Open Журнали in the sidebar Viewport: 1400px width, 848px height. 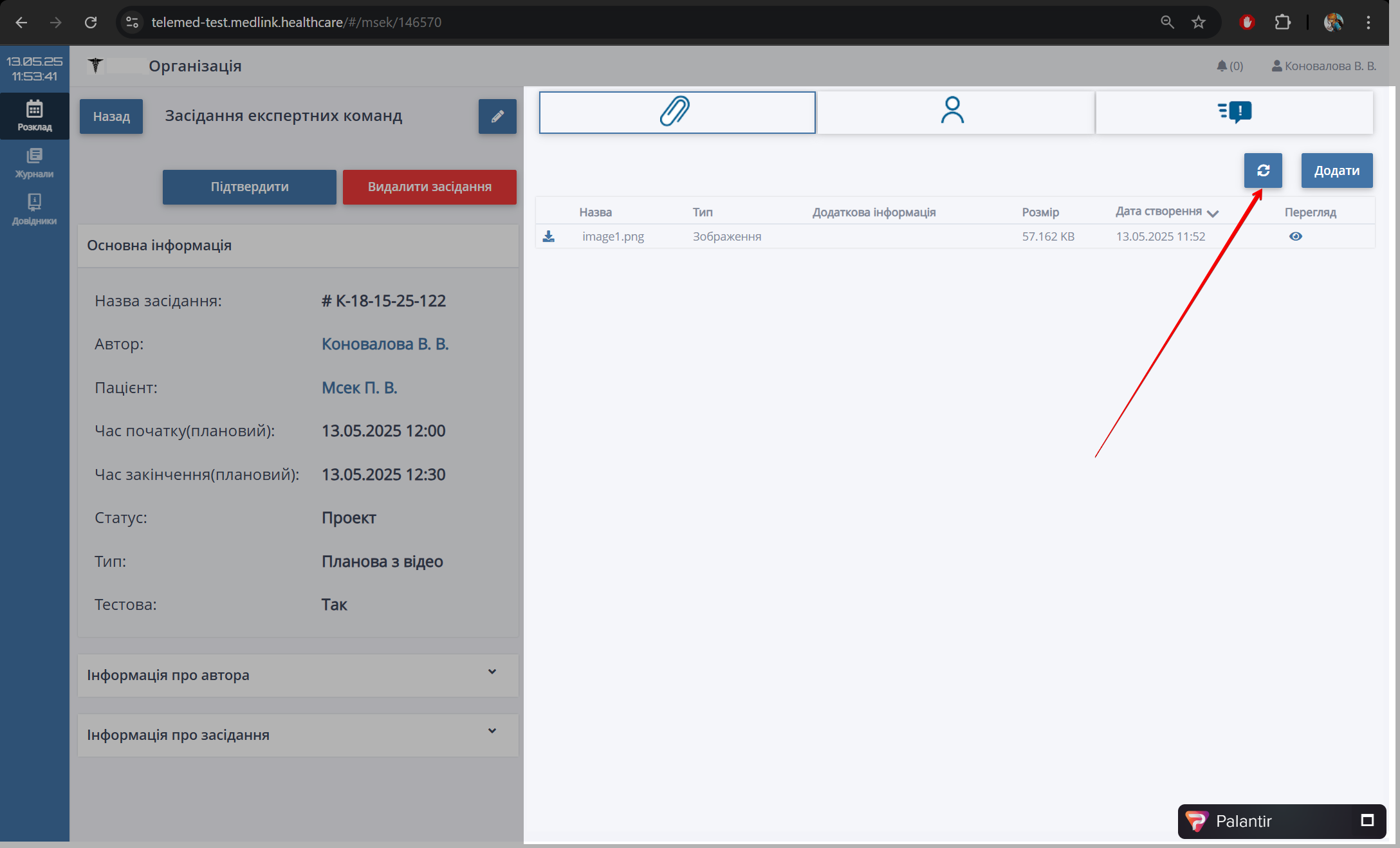pos(35,163)
